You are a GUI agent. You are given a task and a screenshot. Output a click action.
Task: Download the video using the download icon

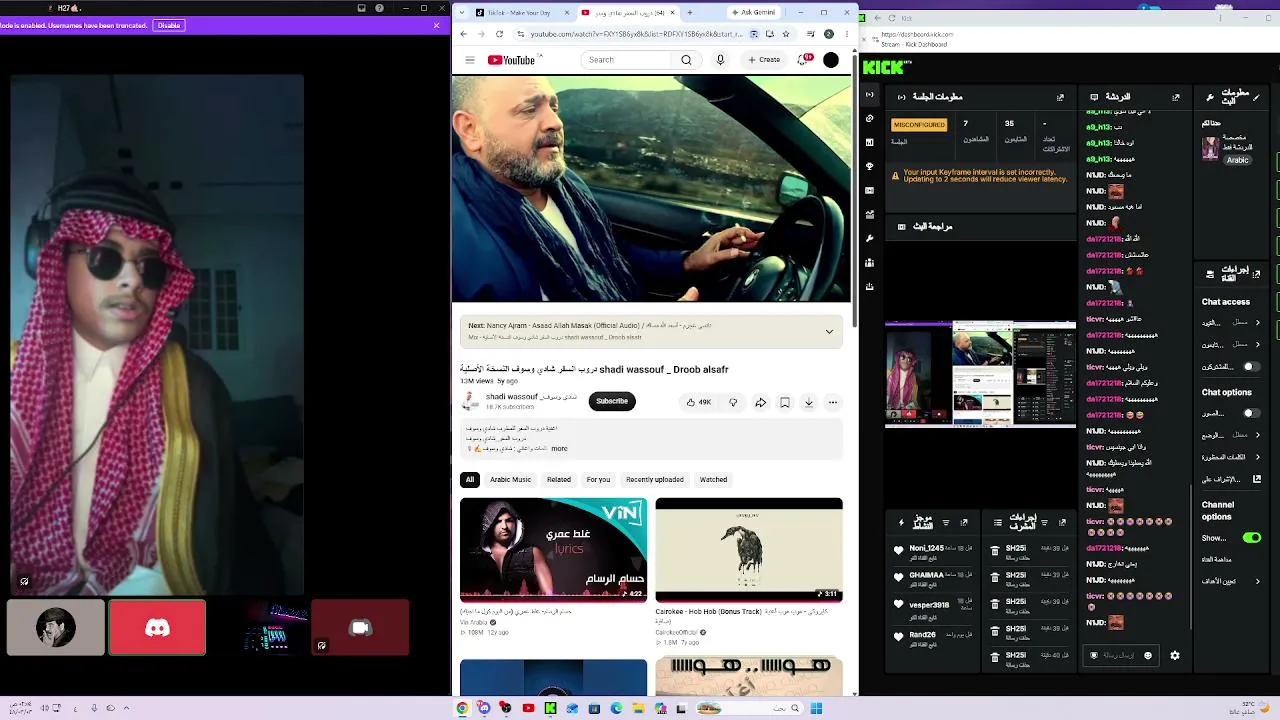point(809,402)
